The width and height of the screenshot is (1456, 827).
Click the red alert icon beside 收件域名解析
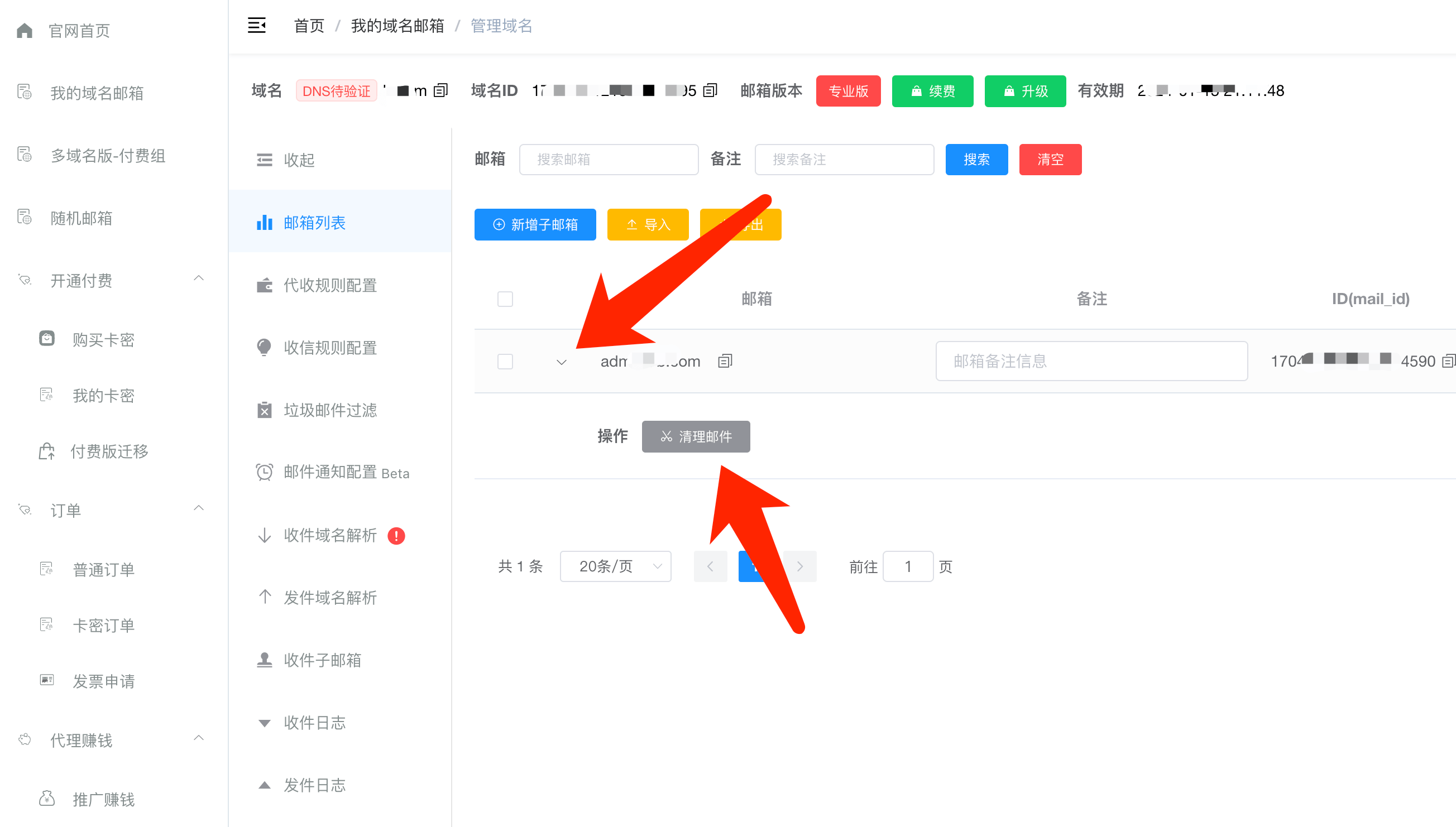pos(396,535)
